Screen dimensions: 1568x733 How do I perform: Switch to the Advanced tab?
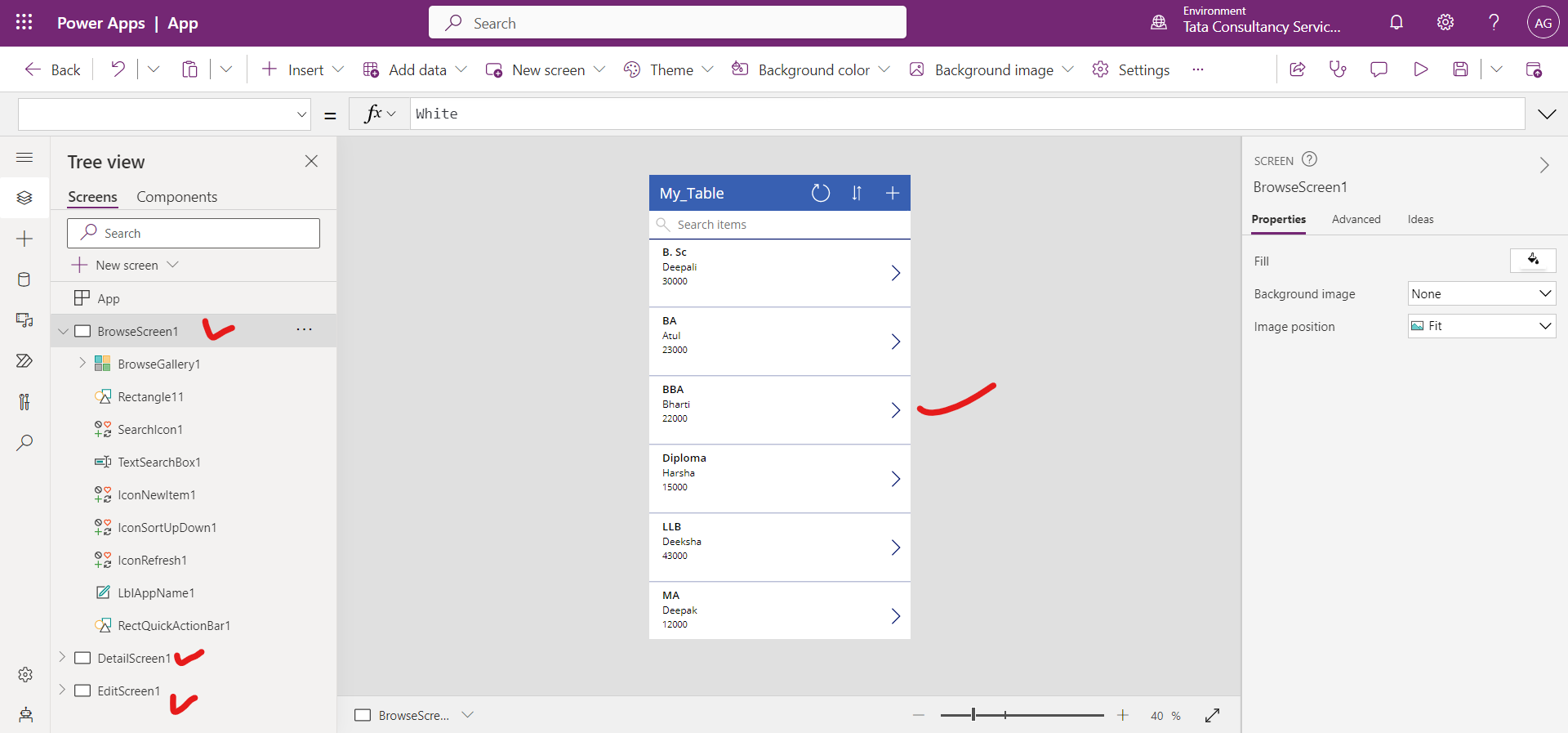click(x=1356, y=219)
